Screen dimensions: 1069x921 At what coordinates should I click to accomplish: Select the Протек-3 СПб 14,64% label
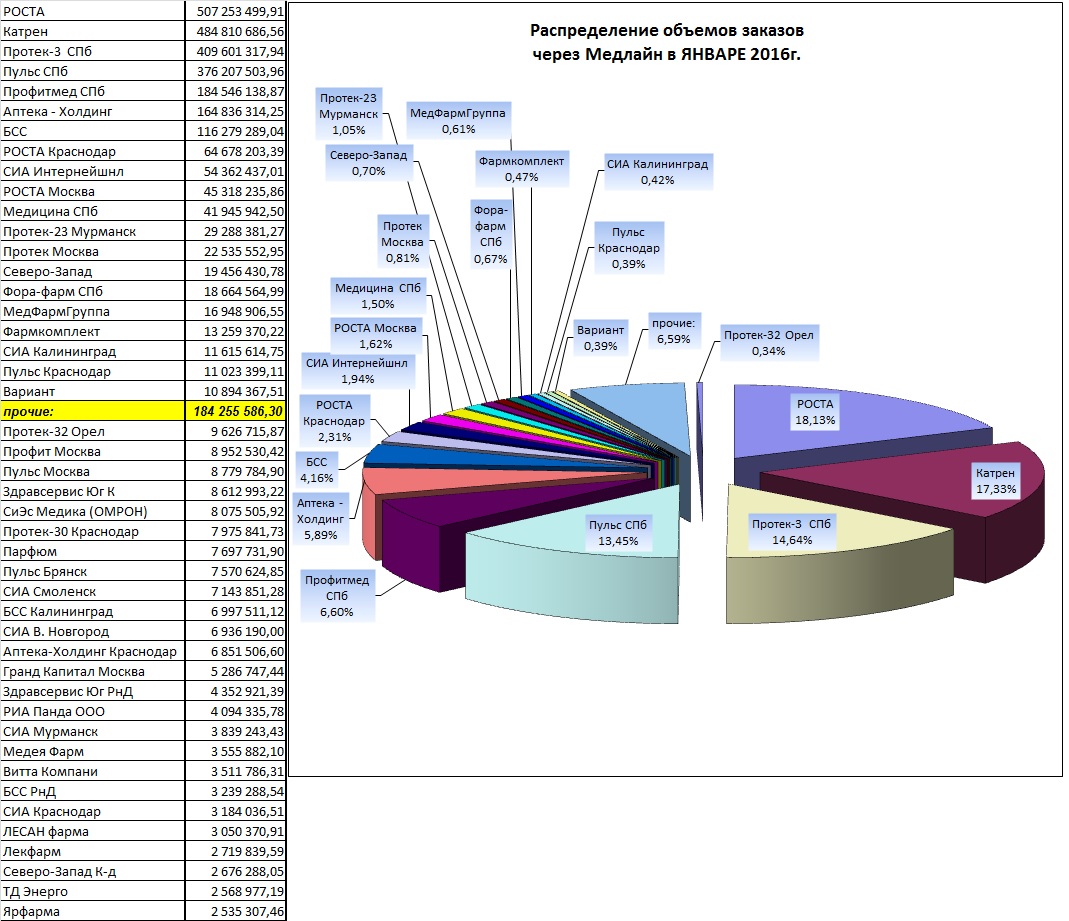[792, 532]
